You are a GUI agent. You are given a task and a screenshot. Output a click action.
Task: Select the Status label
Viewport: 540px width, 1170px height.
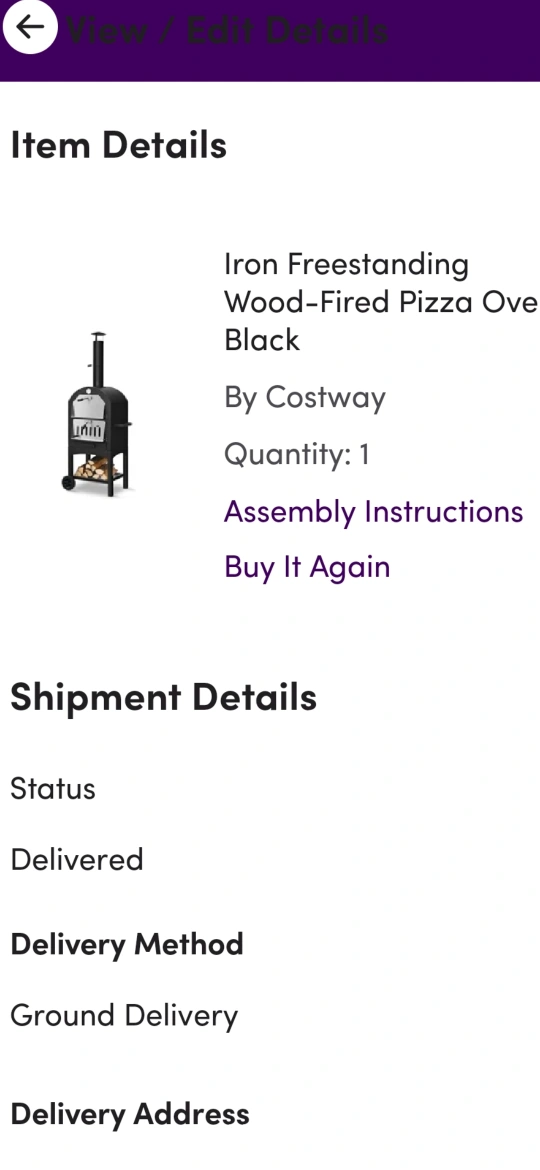click(53, 789)
